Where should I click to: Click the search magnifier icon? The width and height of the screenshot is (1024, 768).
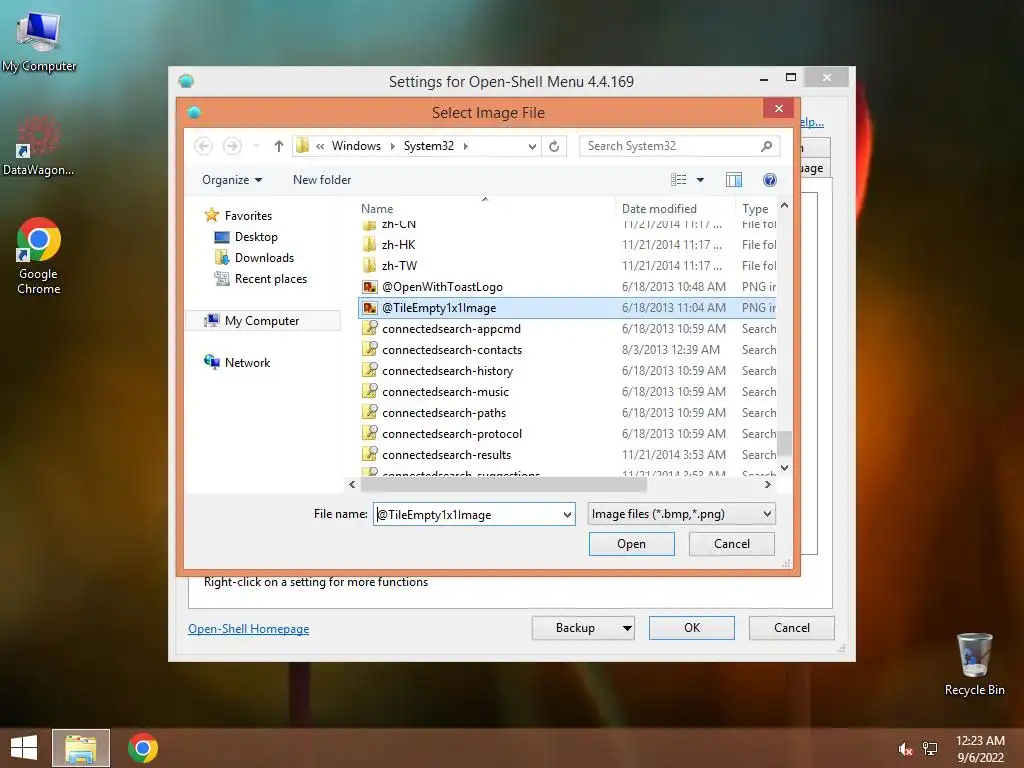pos(766,146)
